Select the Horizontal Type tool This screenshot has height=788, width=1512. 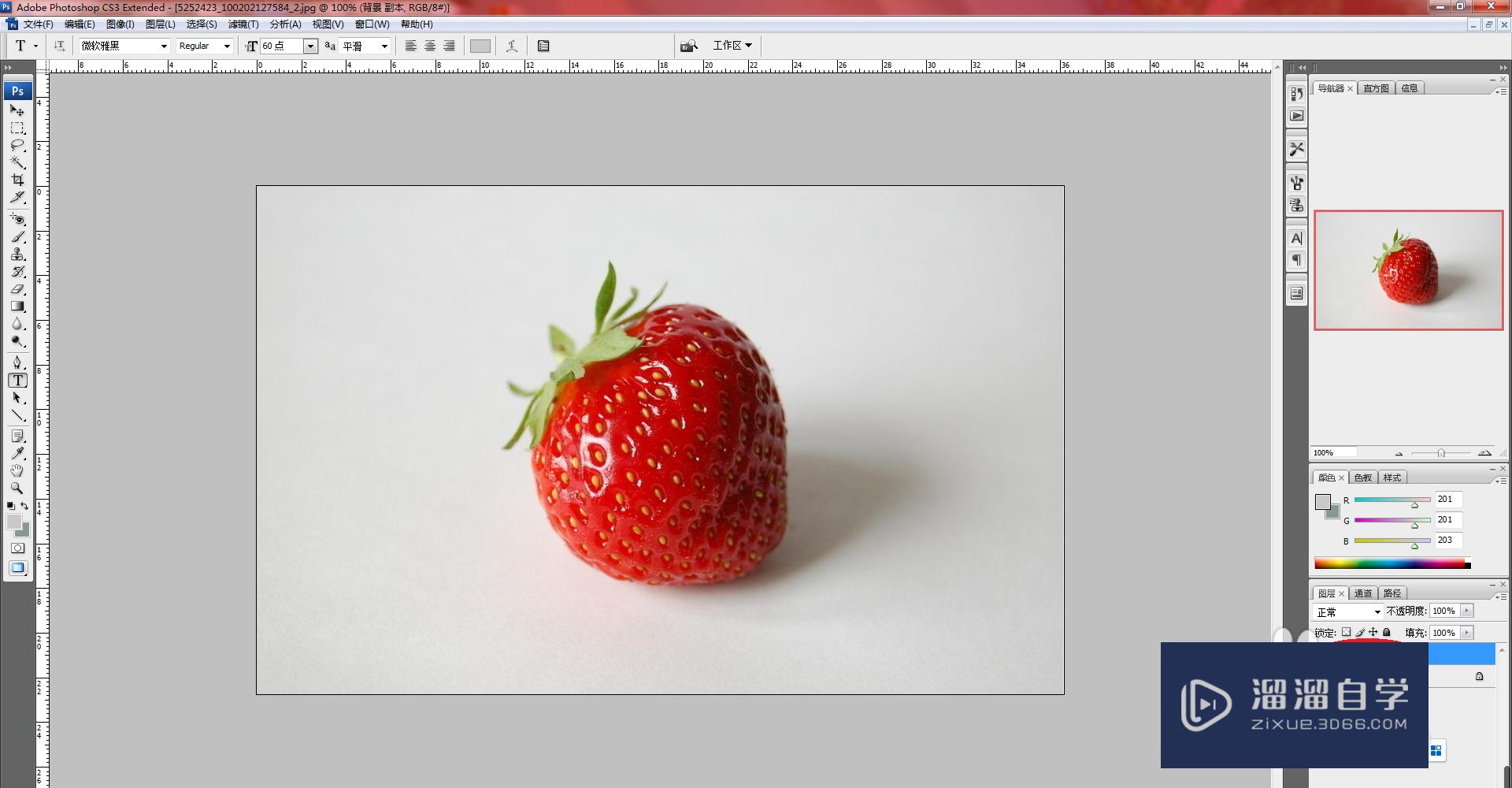[17, 380]
